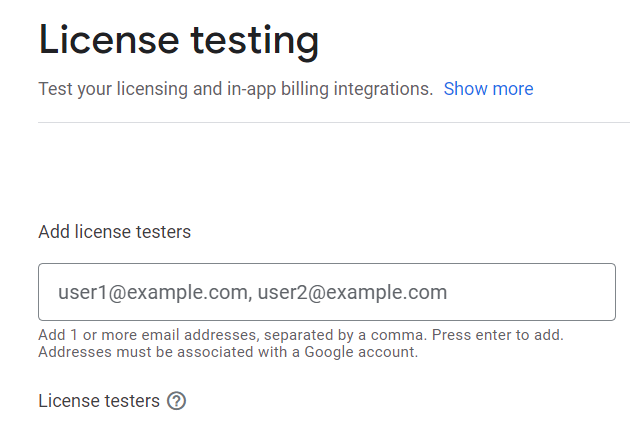630x423 pixels.
Task: Click the Addresses must be associated hint line
Action: pos(228,352)
